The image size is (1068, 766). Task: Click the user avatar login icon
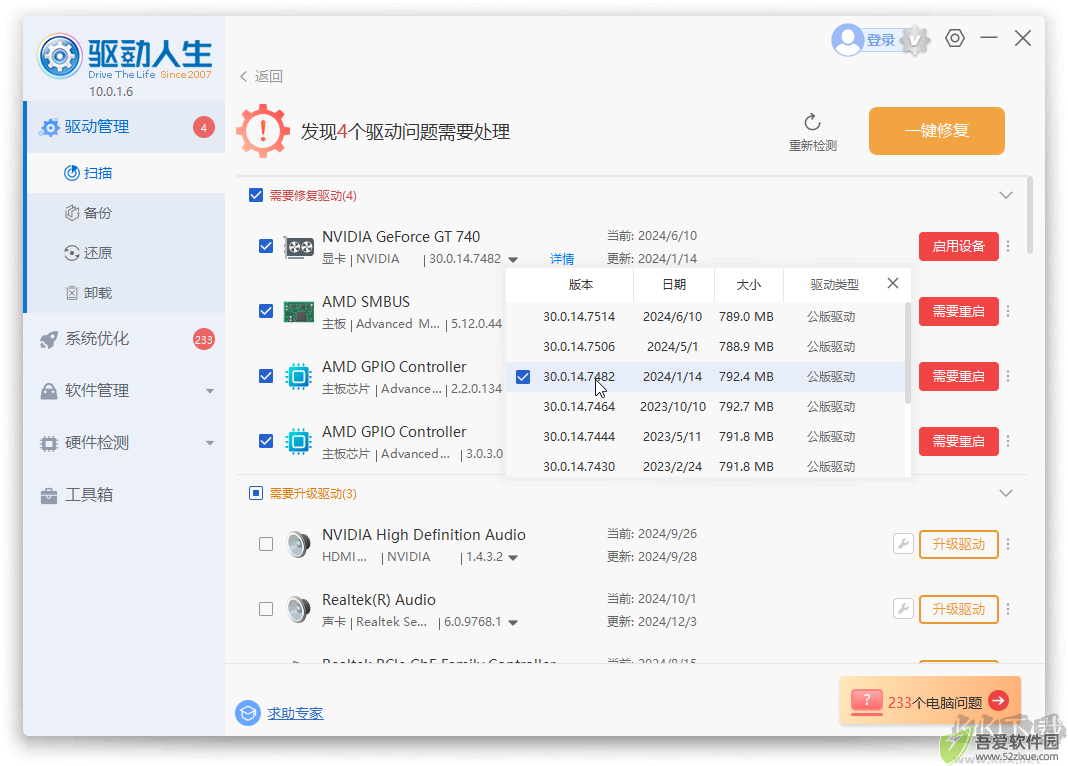(847, 40)
